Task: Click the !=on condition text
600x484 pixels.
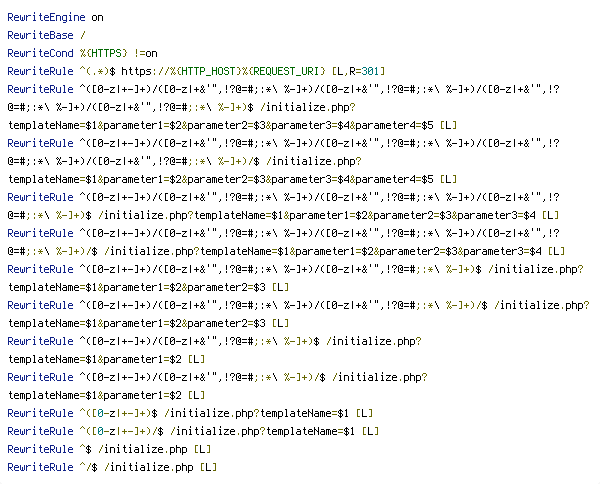Action: [145, 54]
